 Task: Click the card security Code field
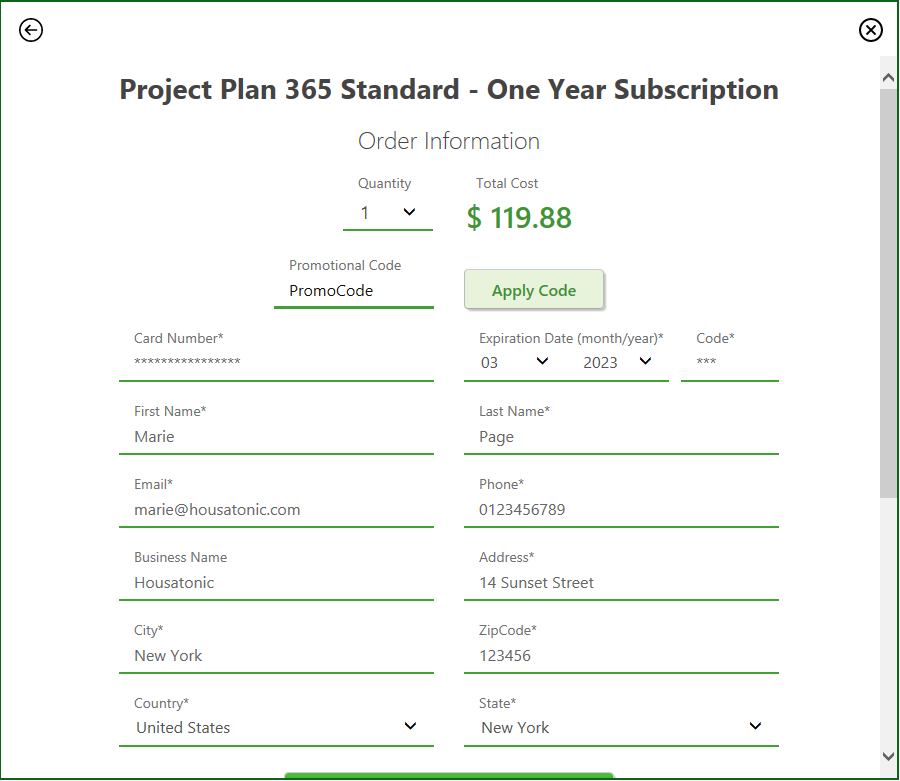point(730,363)
